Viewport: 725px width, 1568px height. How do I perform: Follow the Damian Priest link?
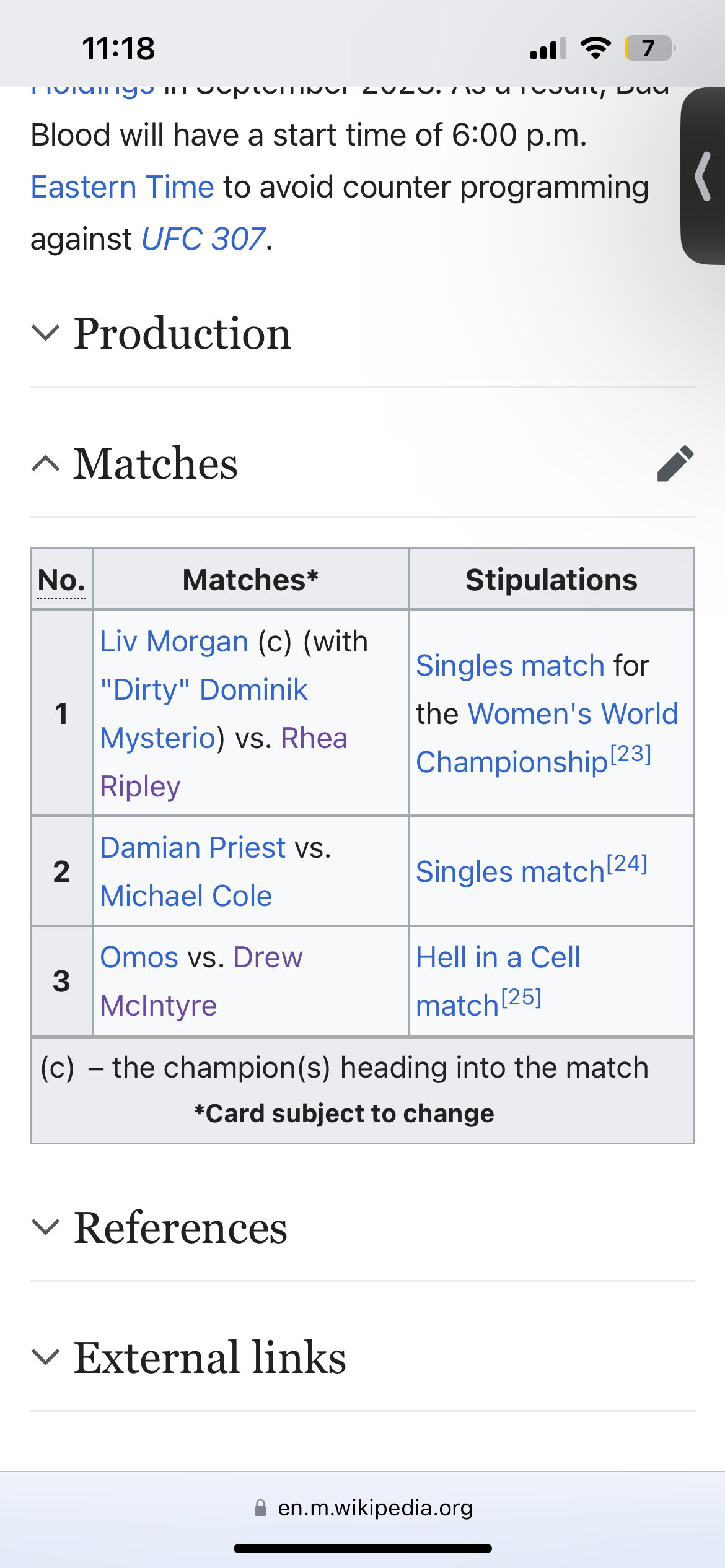(193, 848)
